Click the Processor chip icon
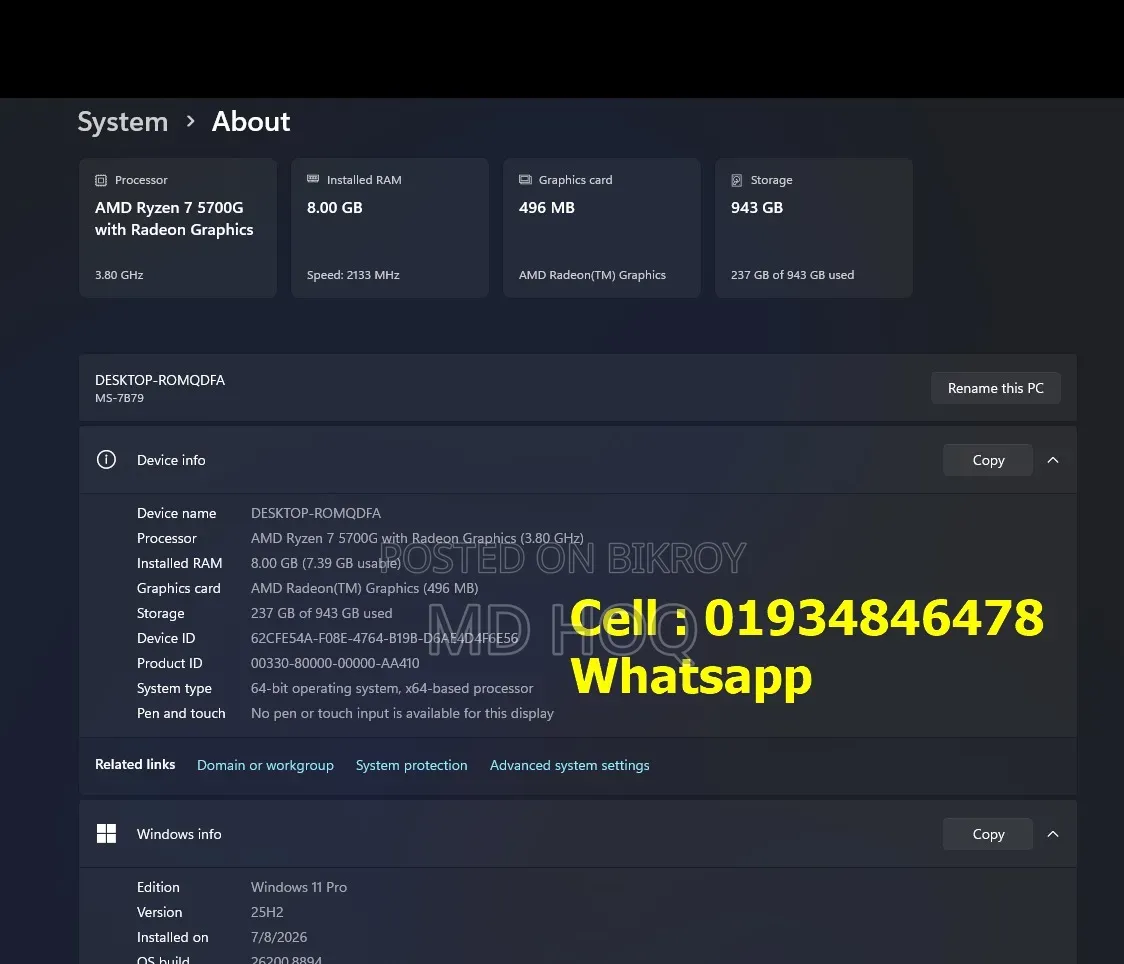This screenshot has width=1124, height=964. point(101,180)
